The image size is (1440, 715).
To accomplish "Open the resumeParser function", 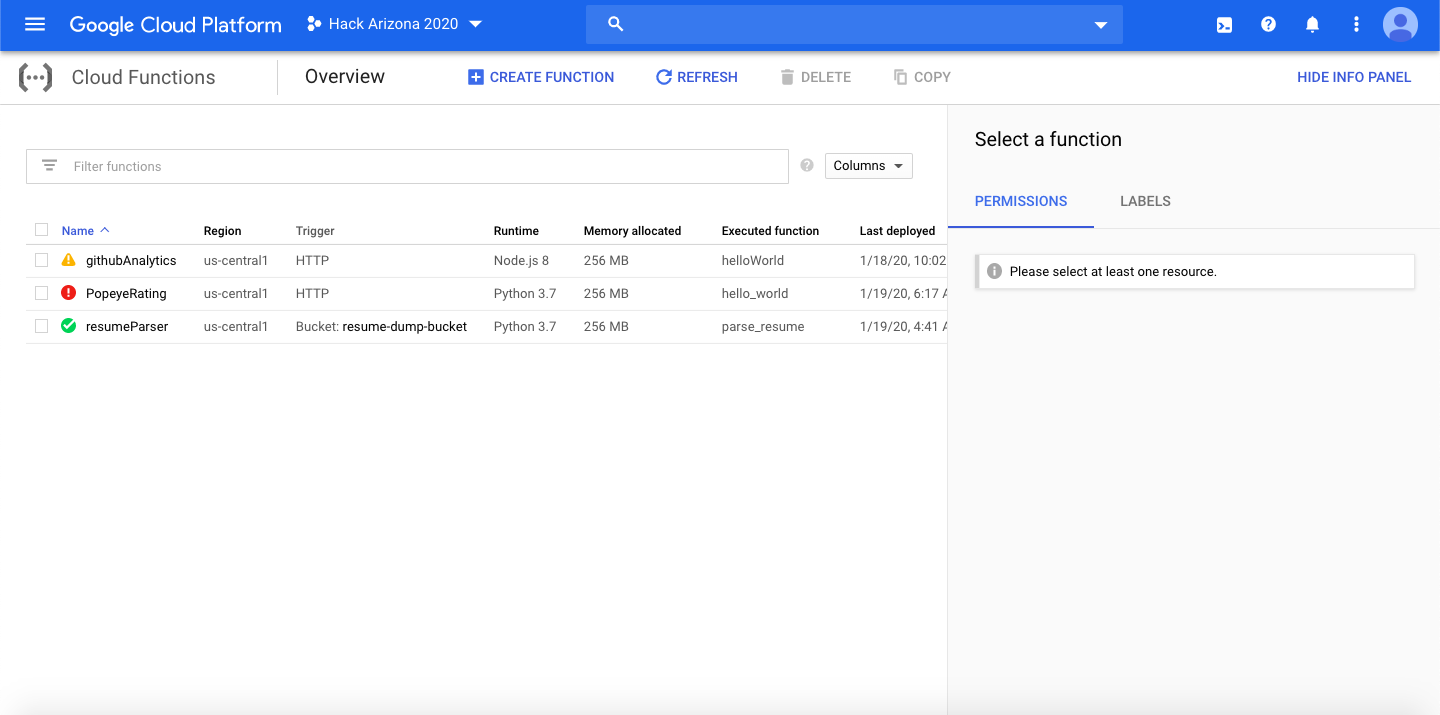I will pyautogui.click(x=127, y=327).
